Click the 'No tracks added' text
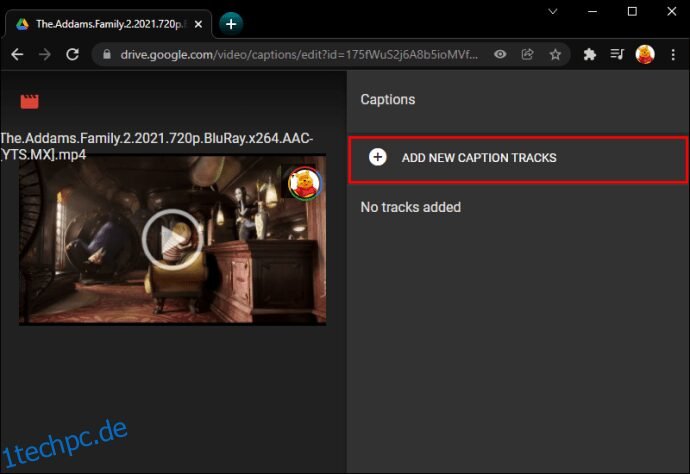Image resolution: width=690 pixels, height=474 pixels. click(411, 207)
